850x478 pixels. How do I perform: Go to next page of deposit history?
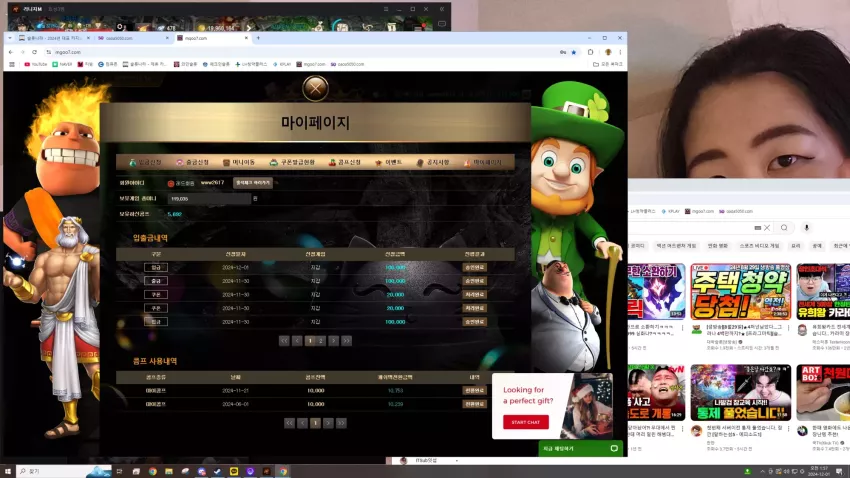pos(334,341)
